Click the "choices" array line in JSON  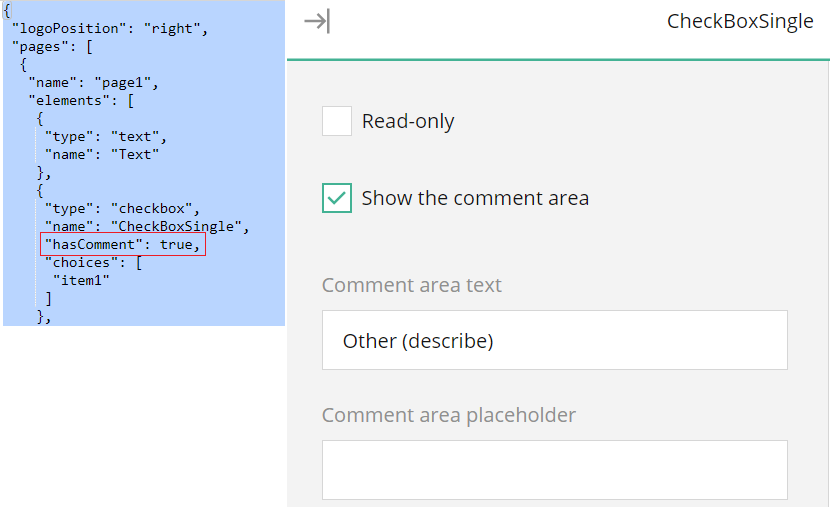click(93, 263)
